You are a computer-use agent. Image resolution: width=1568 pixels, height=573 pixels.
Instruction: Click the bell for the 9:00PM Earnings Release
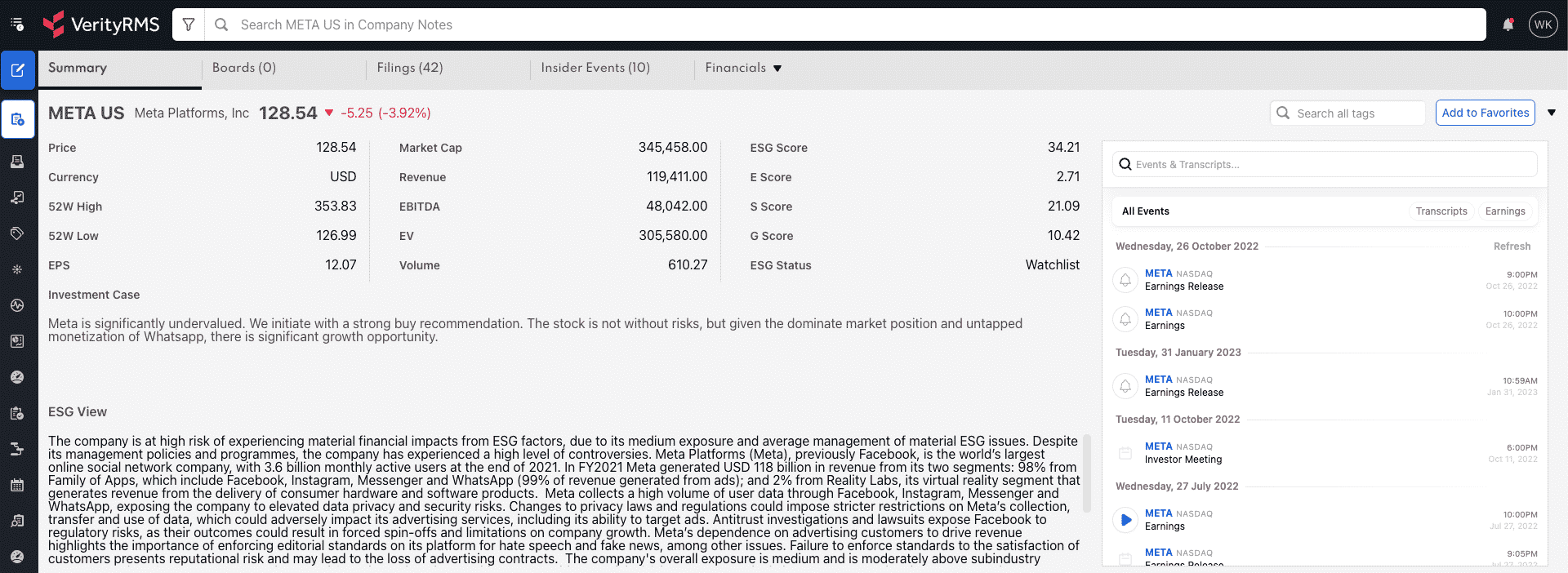click(x=1125, y=280)
